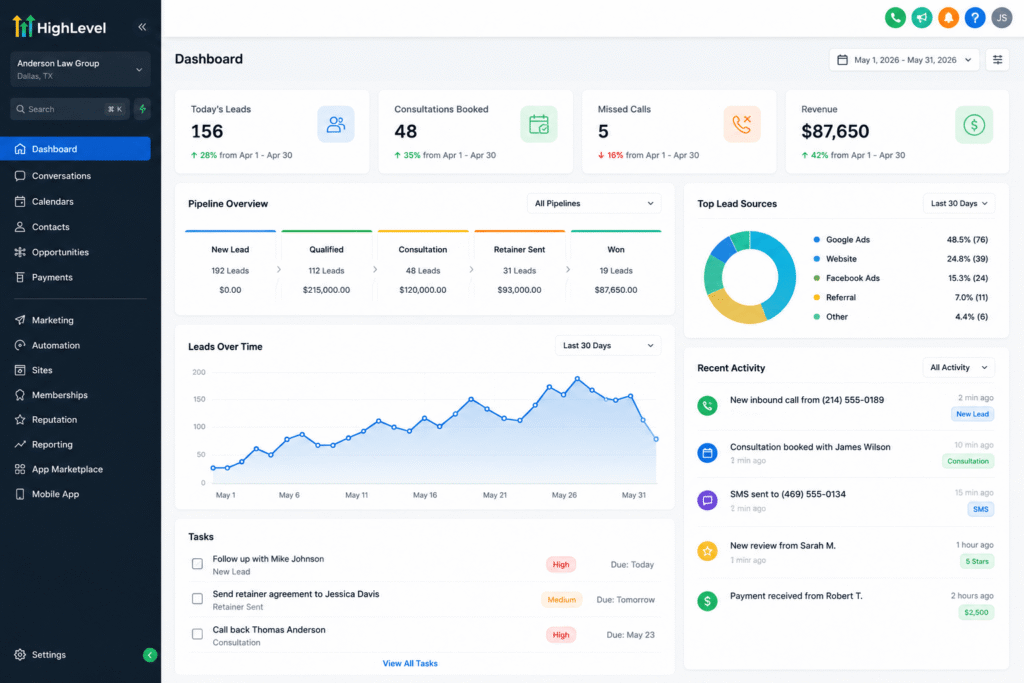Click the Google Ads legend dot
The width and height of the screenshot is (1024, 683).
(x=816, y=240)
